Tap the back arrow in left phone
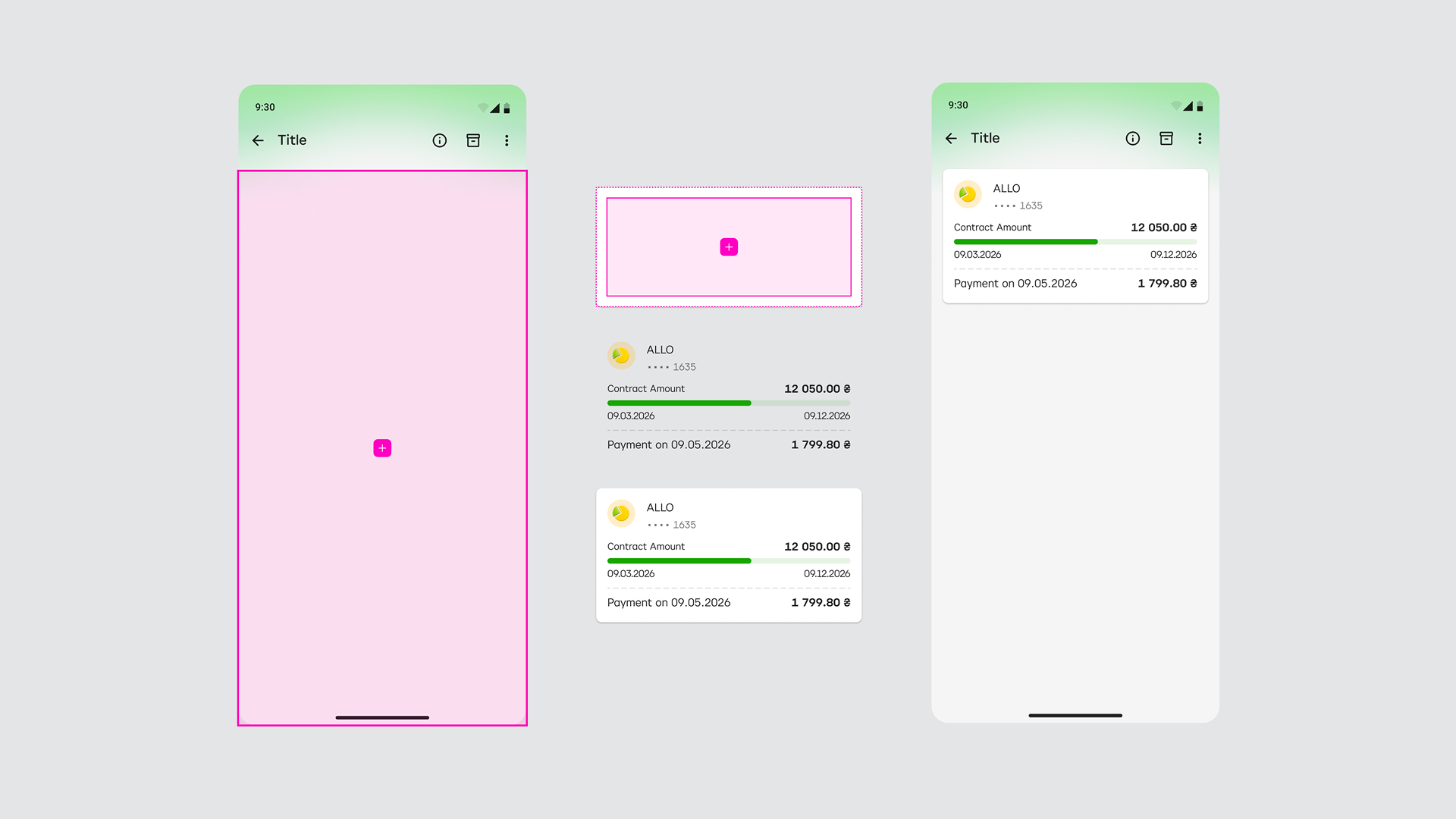Image resolution: width=1456 pixels, height=819 pixels. 258,140
